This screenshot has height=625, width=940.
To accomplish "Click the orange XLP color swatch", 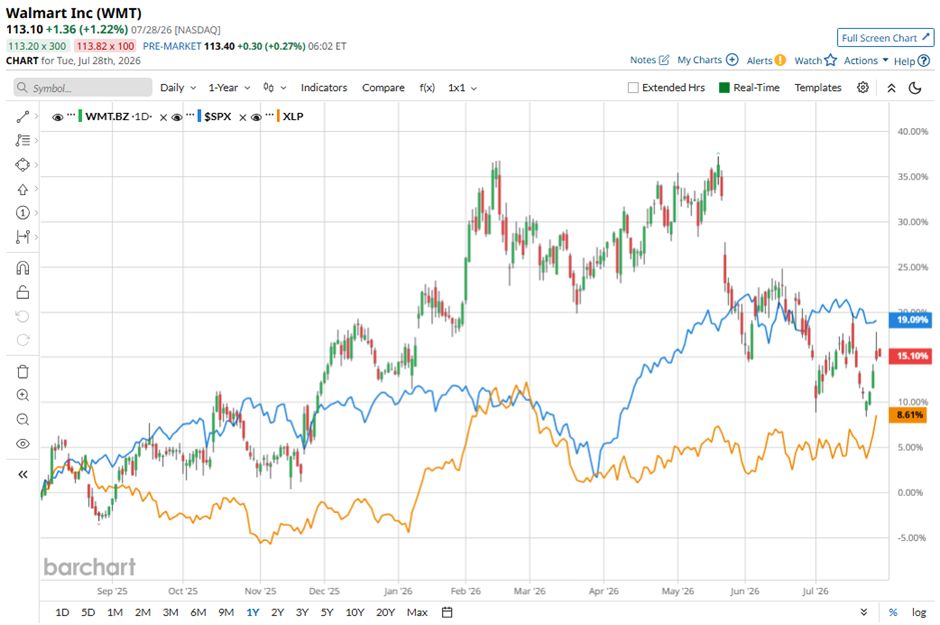I will (x=278, y=116).
